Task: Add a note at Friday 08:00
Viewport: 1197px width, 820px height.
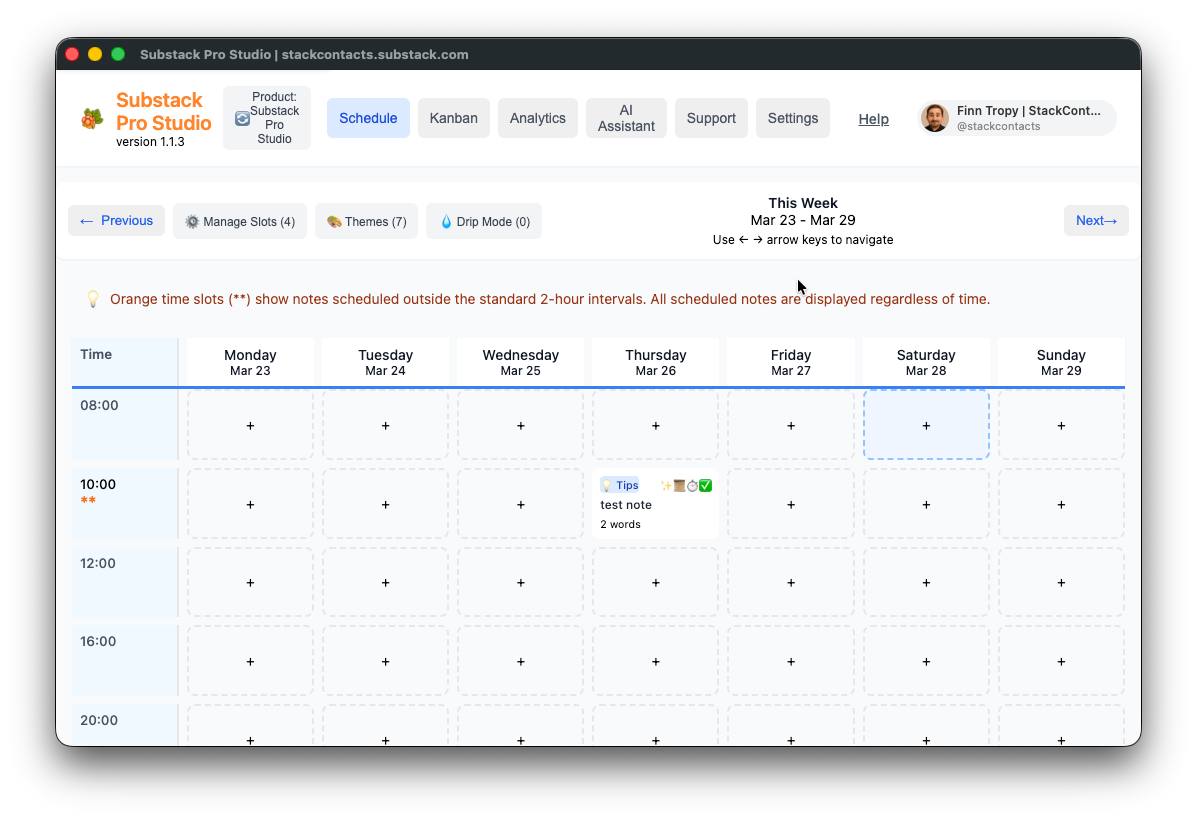Action: [791, 425]
